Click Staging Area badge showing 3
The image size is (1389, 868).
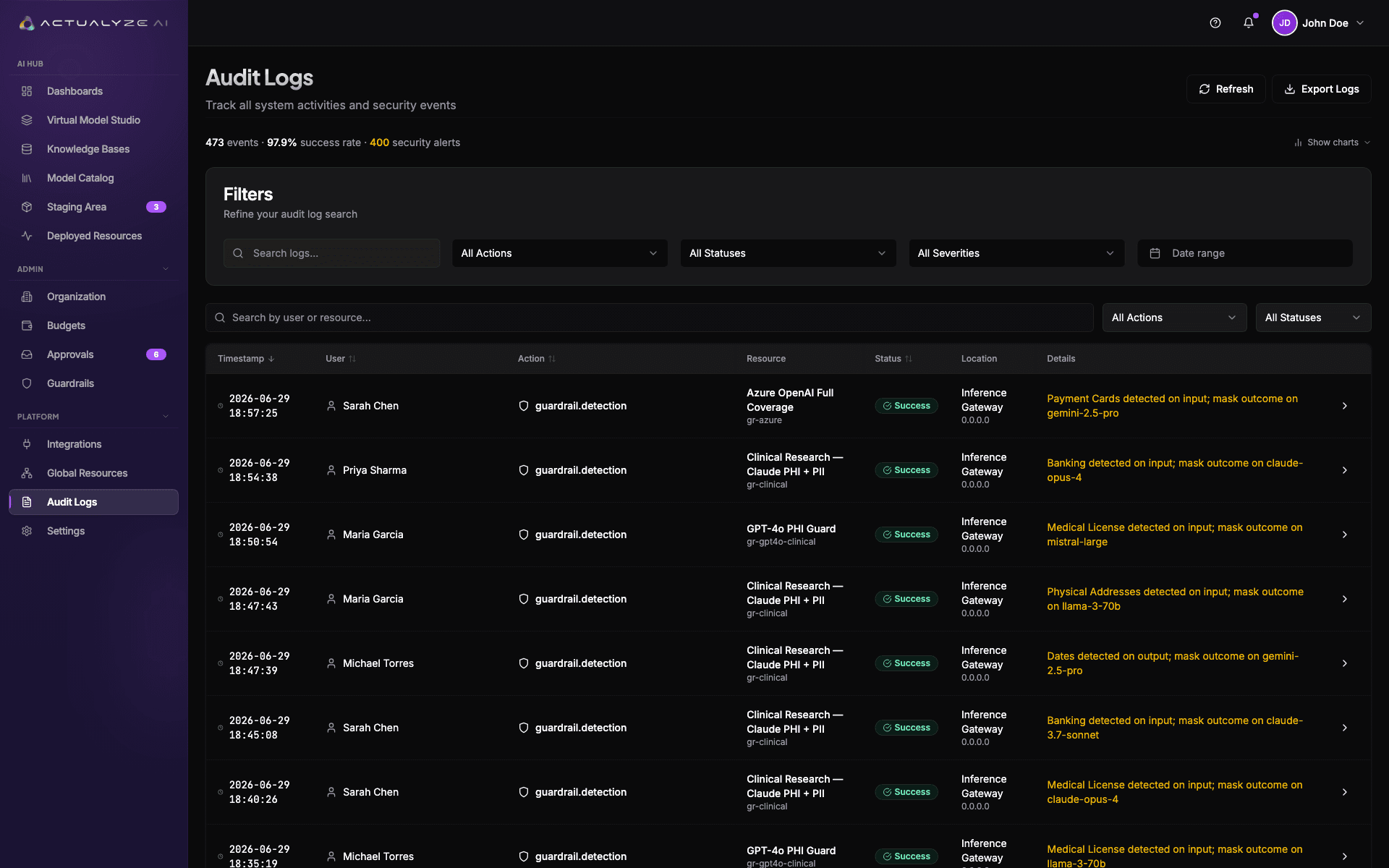tap(156, 207)
